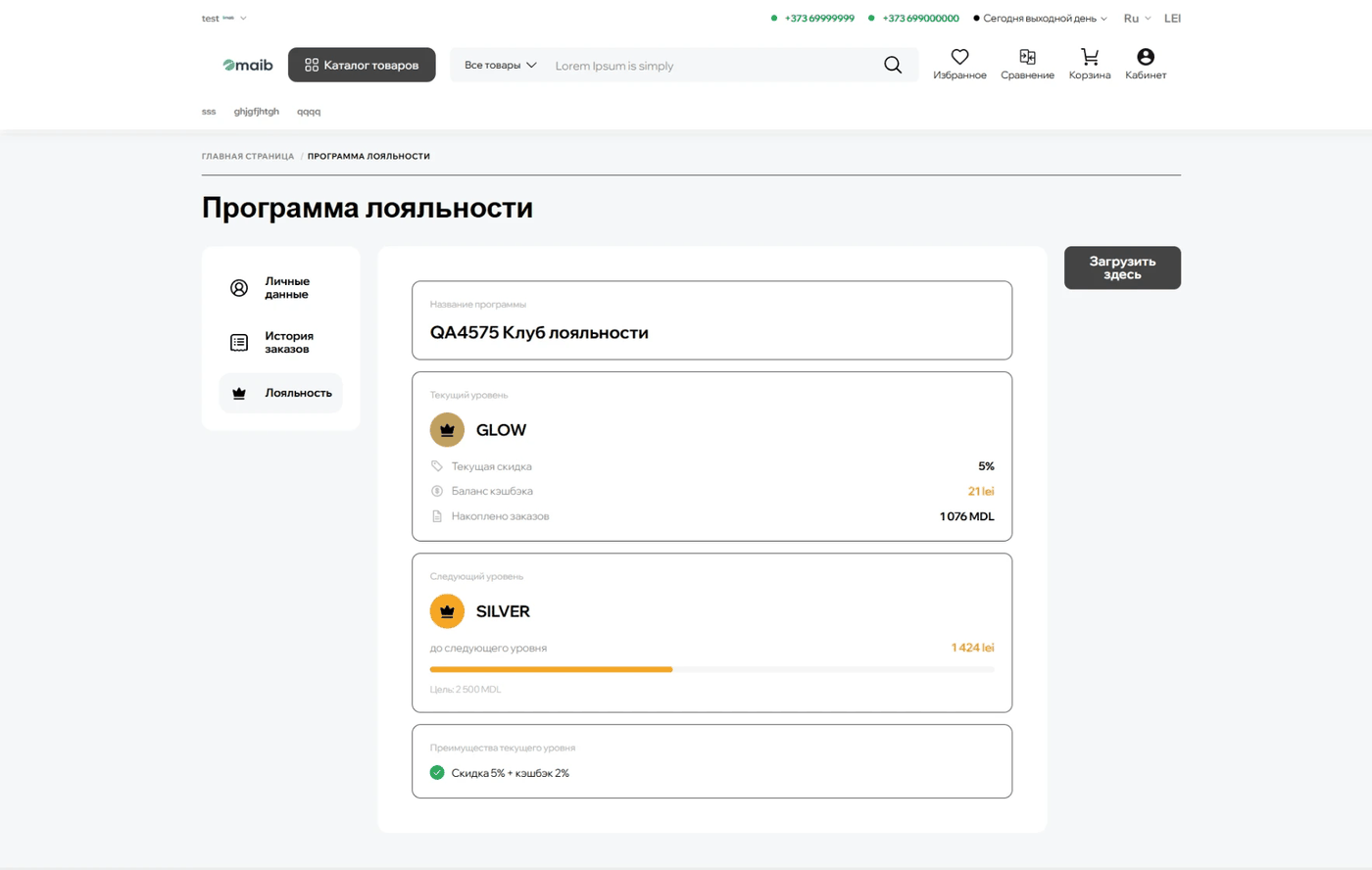1372x870 pixels.
Task: Click the catalog grid icon
Action: 312,65
